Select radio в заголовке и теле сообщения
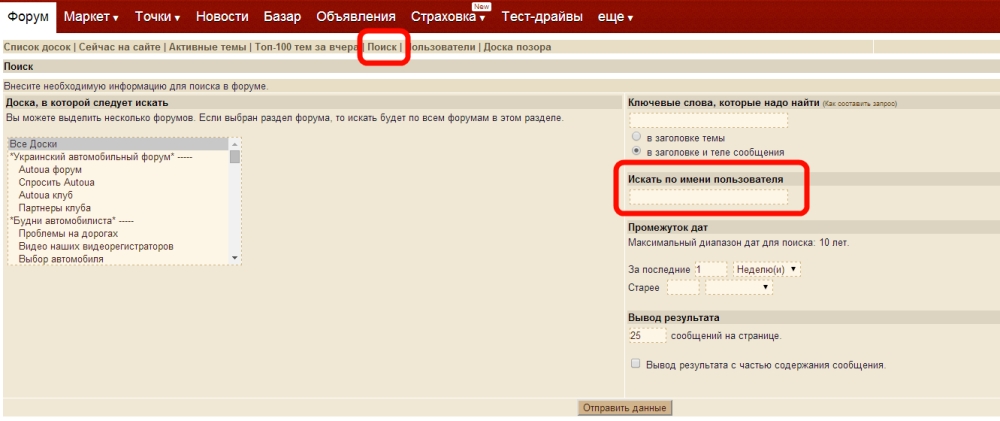 [x=635, y=151]
